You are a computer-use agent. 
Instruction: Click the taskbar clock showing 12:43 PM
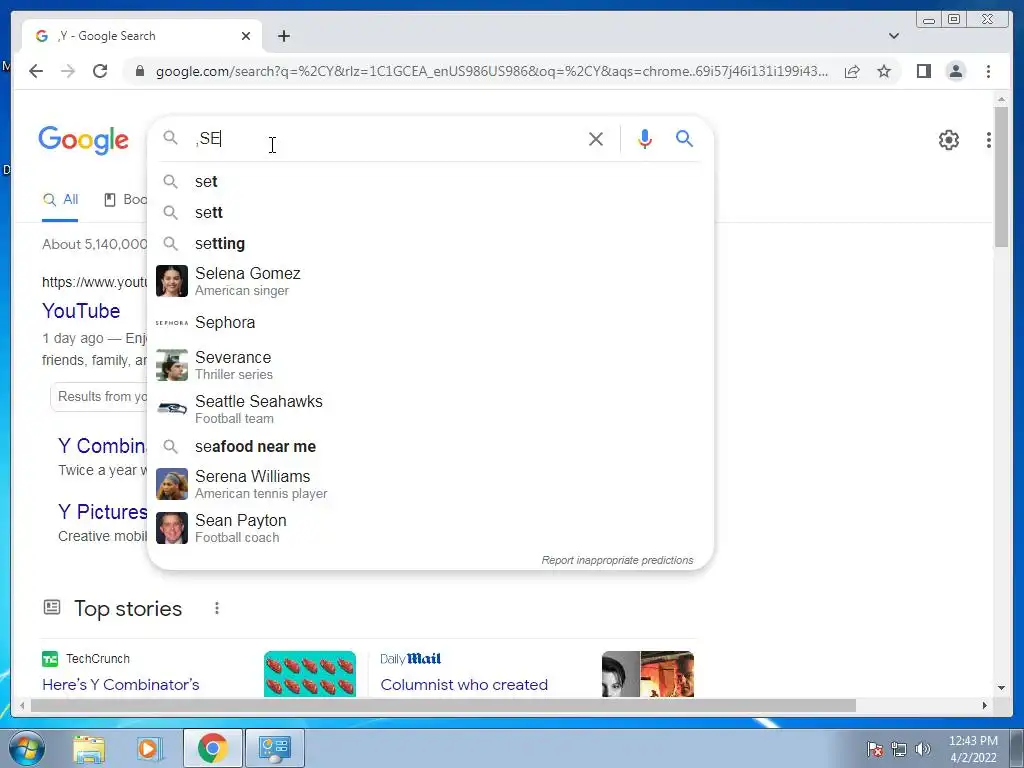tap(973, 749)
